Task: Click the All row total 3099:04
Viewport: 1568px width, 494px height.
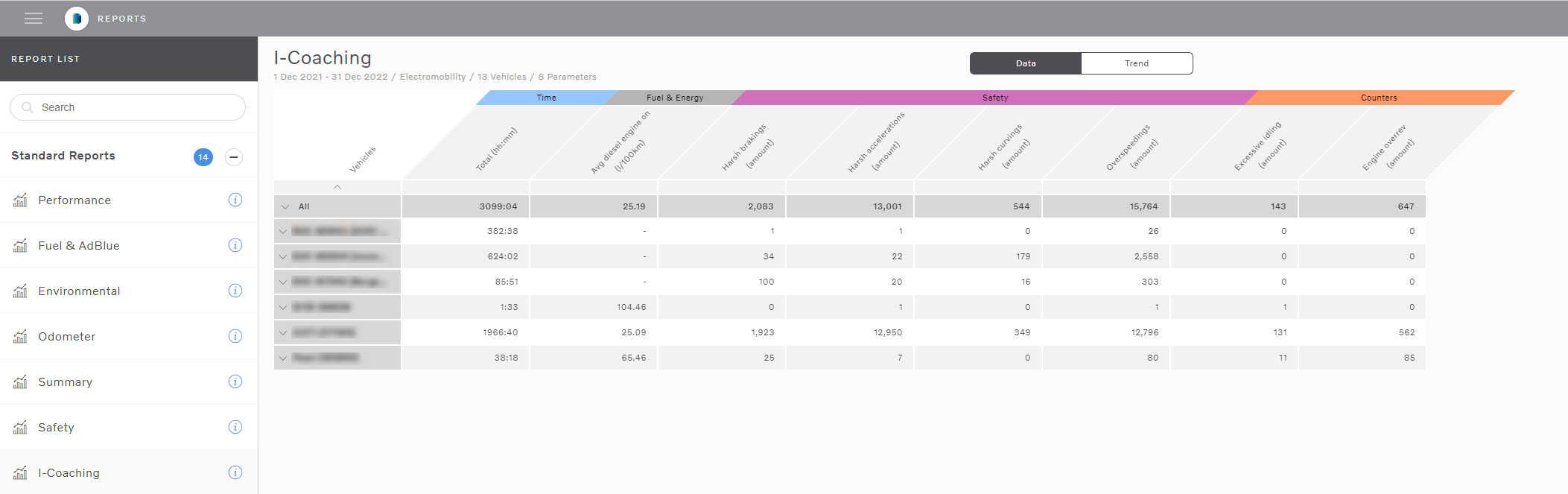Action: (x=498, y=206)
